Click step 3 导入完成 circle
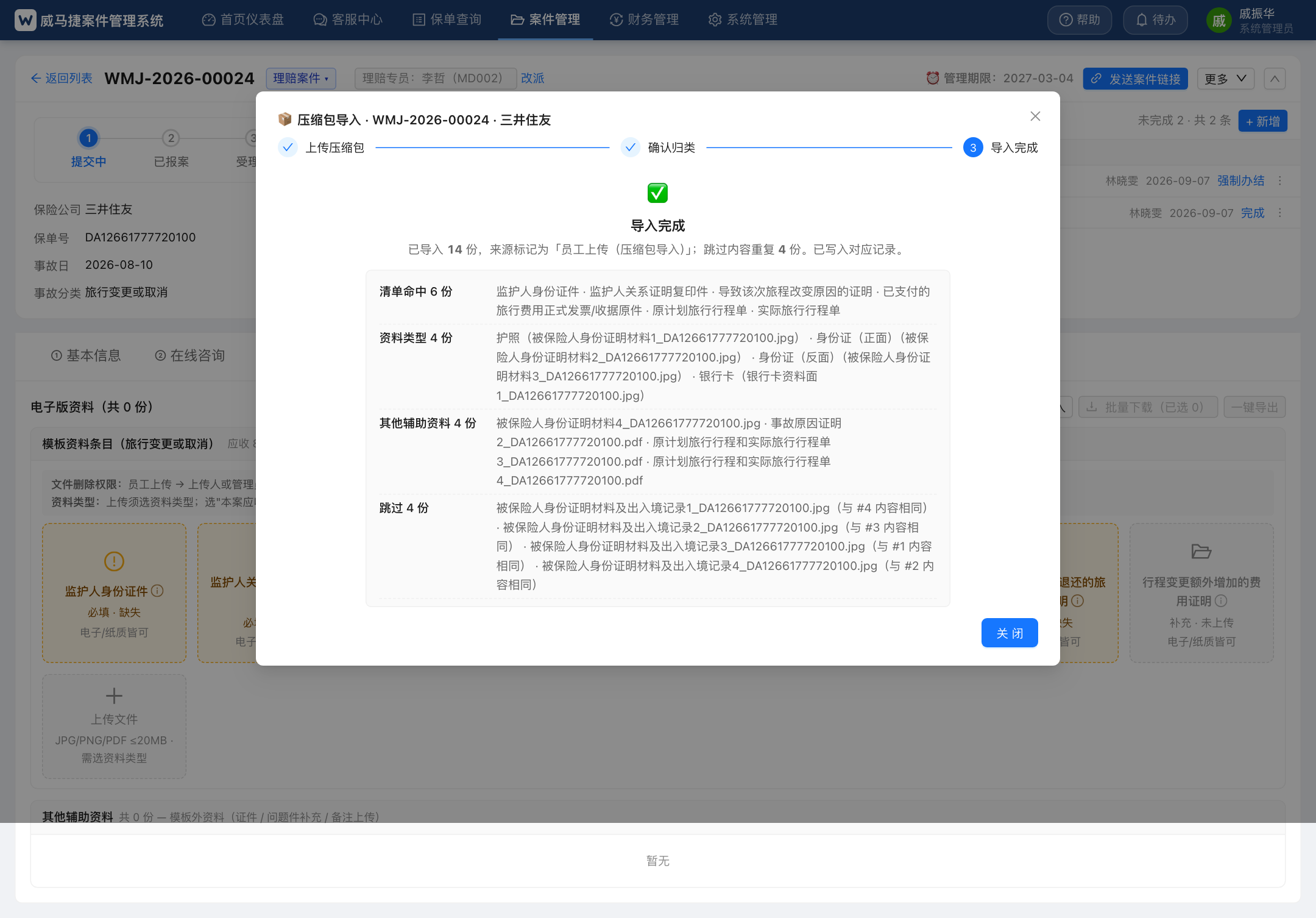The height and width of the screenshot is (918, 1316). pos(973,148)
